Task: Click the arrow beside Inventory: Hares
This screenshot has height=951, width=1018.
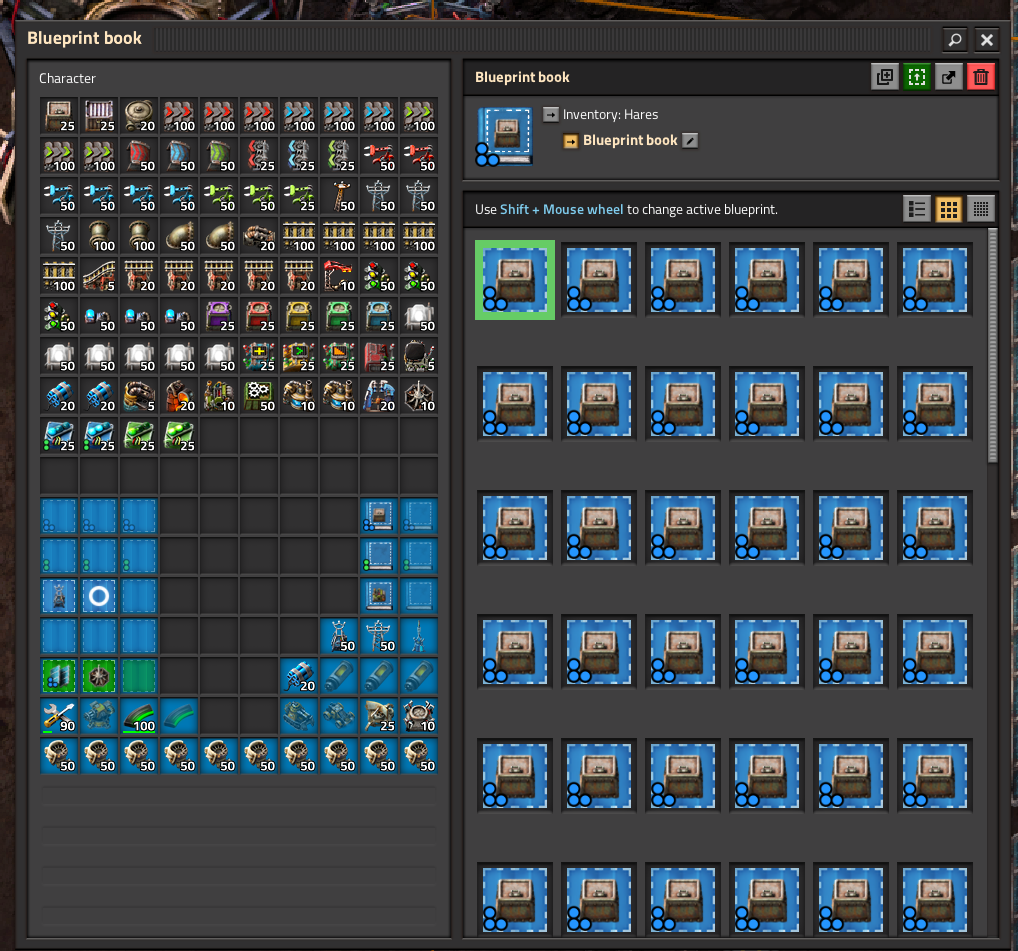Action: 551,114
